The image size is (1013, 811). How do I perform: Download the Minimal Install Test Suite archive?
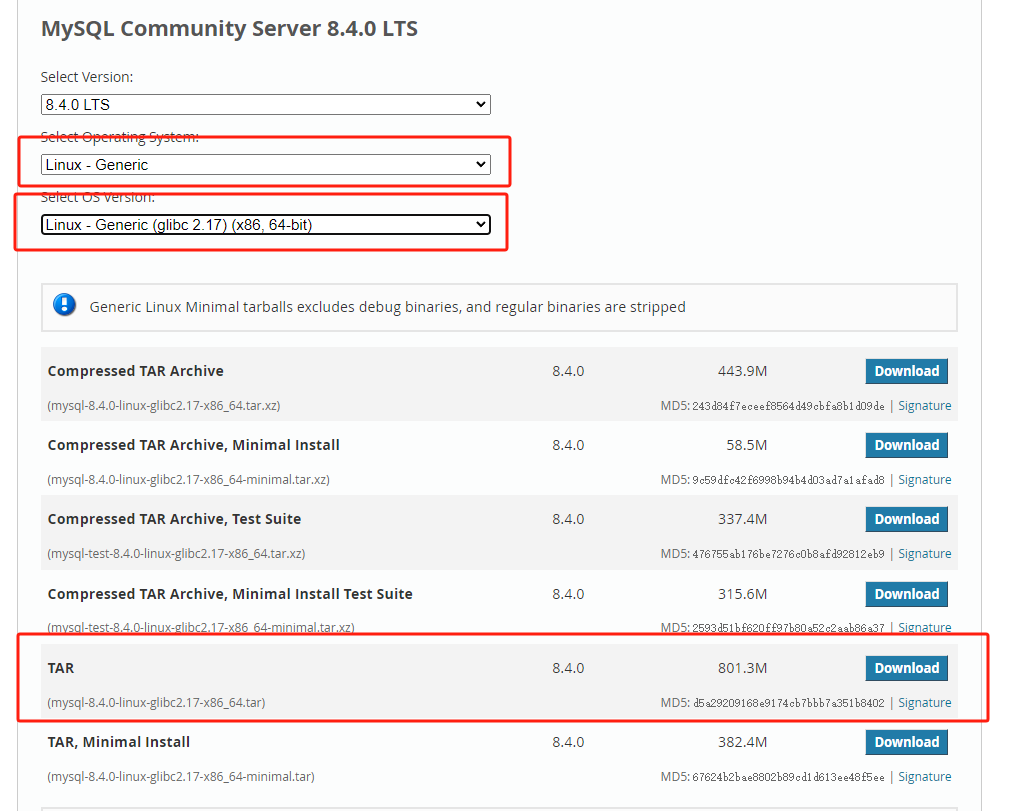click(906, 594)
